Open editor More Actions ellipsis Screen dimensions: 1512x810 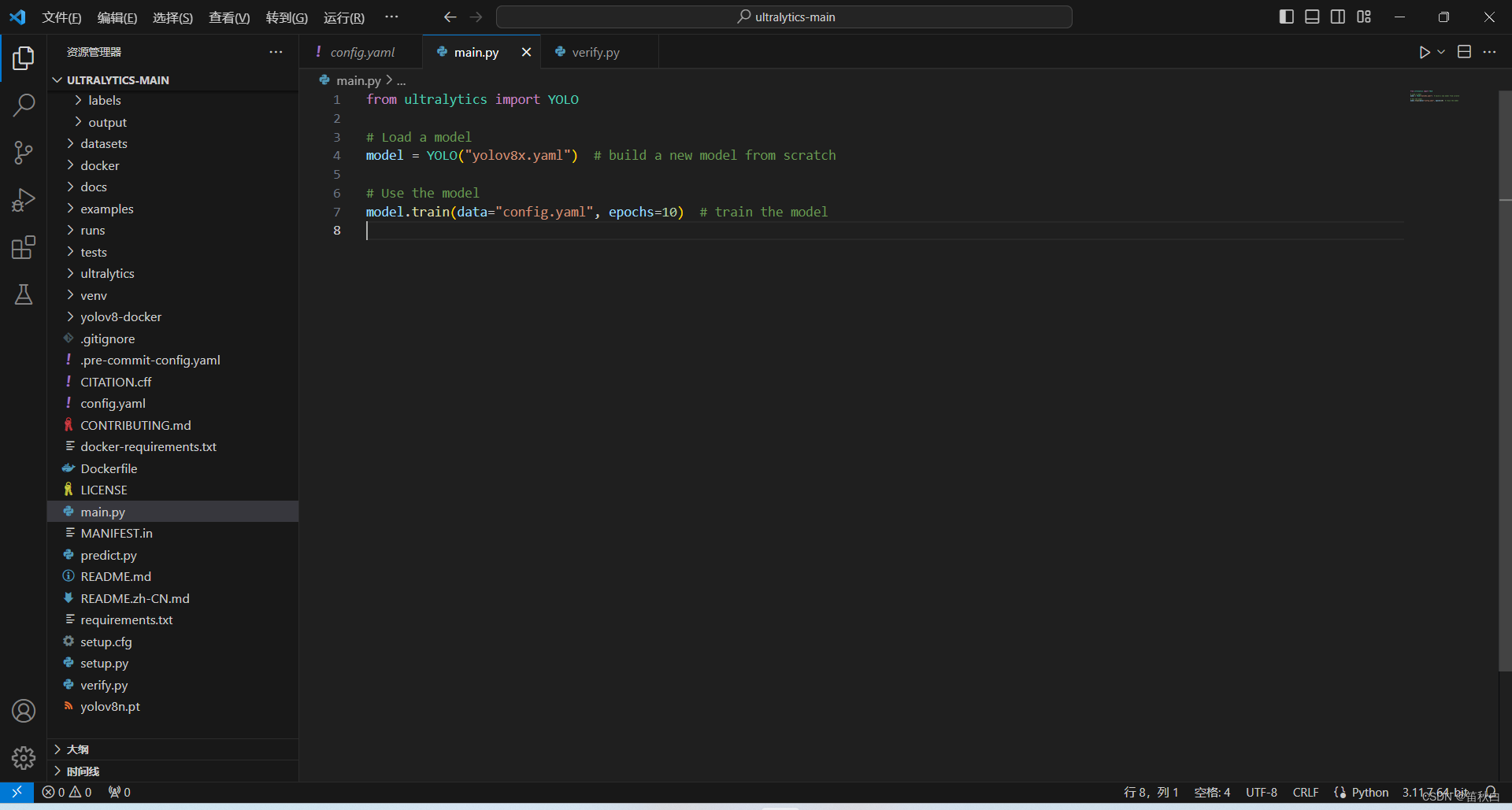pyautogui.click(x=1489, y=52)
